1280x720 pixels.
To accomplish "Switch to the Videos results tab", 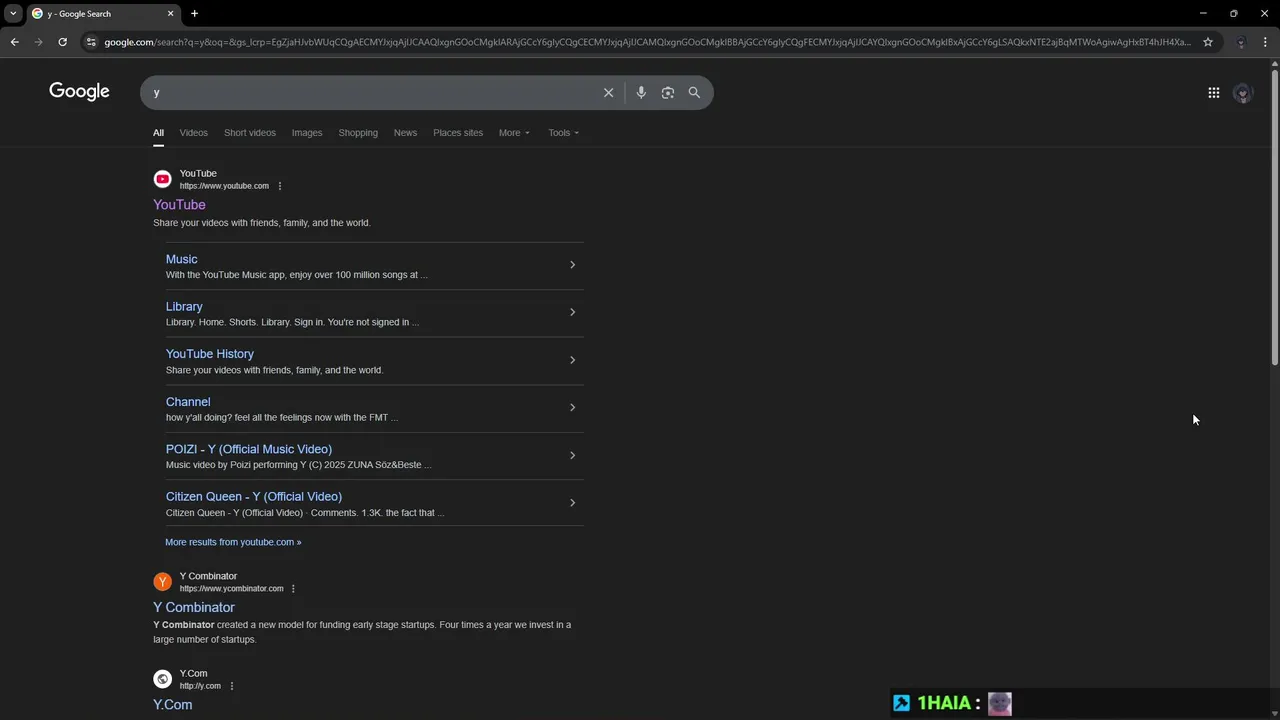I will 193,133.
